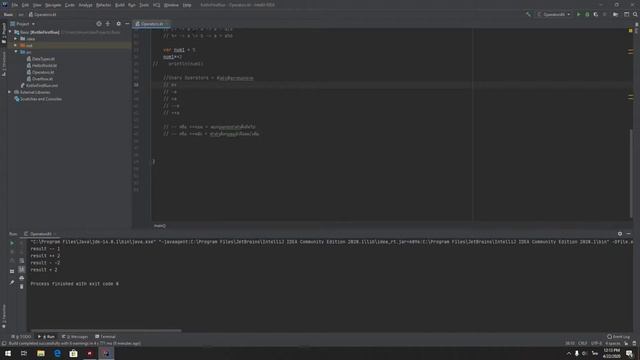Toggle the Favorites tool window side tab
Image resolution: width=640 pixels, height=360 pixels.
coord(4,316)
